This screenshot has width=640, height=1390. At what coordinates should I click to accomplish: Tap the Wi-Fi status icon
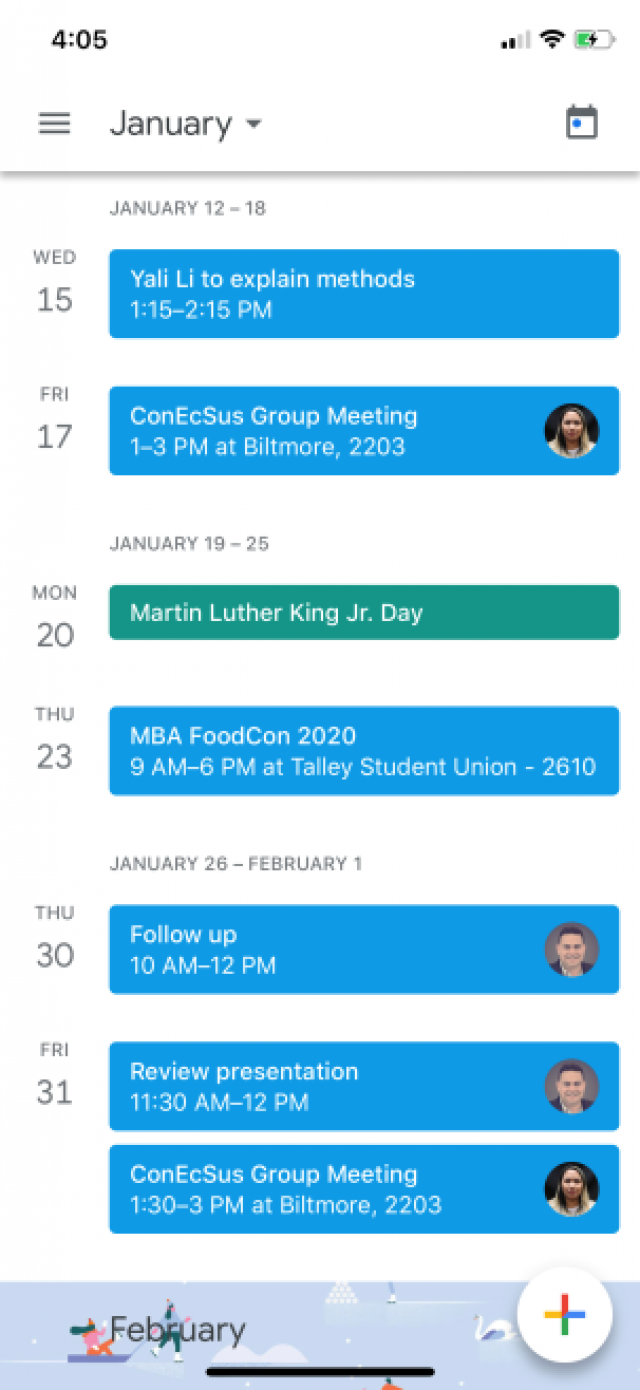point(551,39)
